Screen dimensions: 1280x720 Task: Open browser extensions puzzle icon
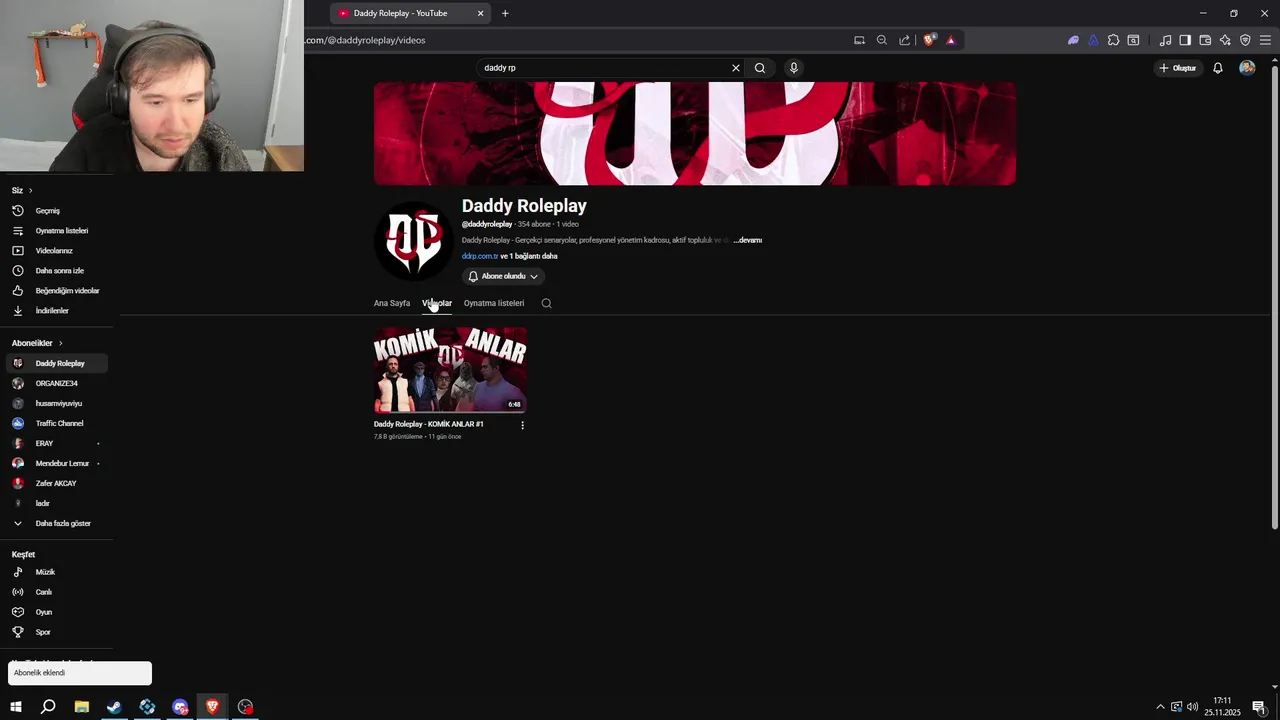click(1113, 40)
